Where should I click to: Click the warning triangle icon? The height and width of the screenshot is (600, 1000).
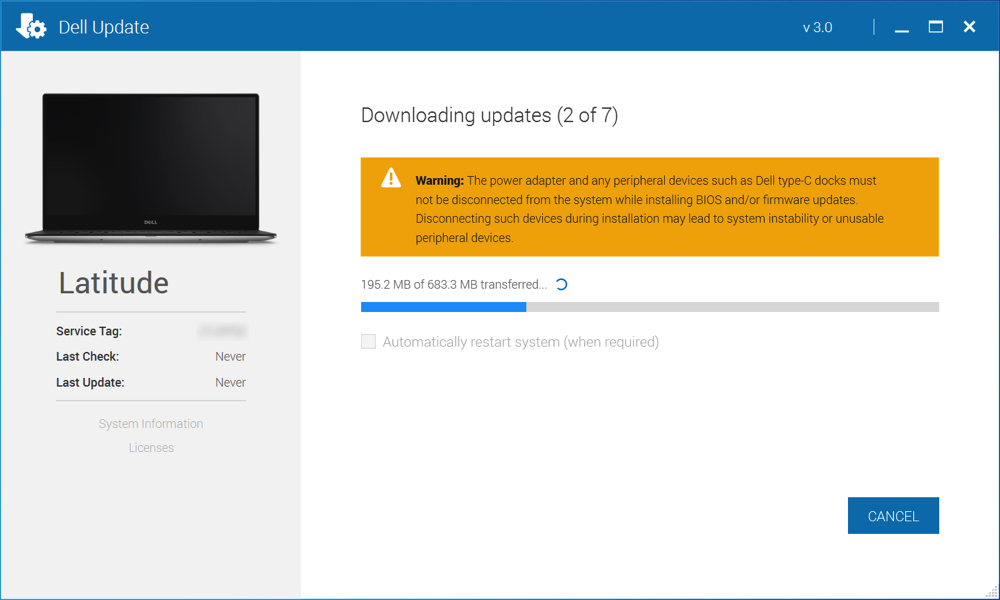[x=391, y=178]
